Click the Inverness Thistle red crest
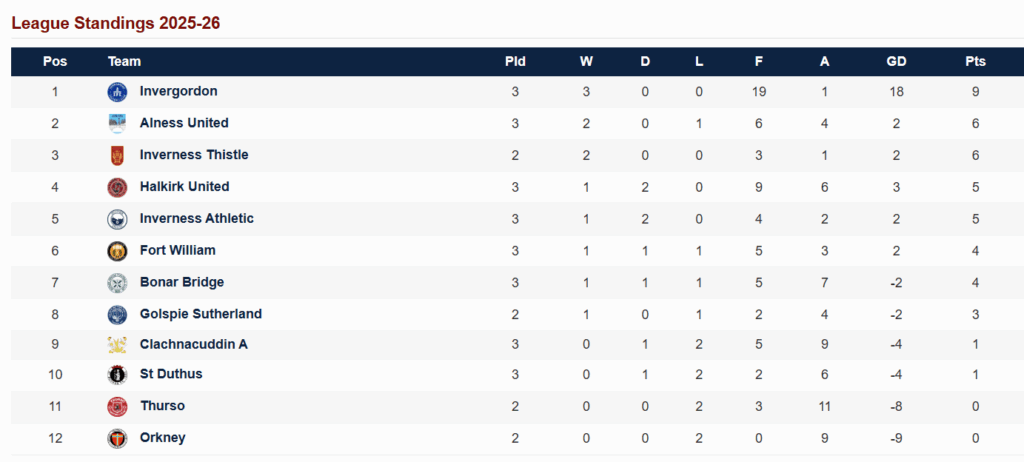Screen dimensions: 1024x462 (x=118, y=156)
